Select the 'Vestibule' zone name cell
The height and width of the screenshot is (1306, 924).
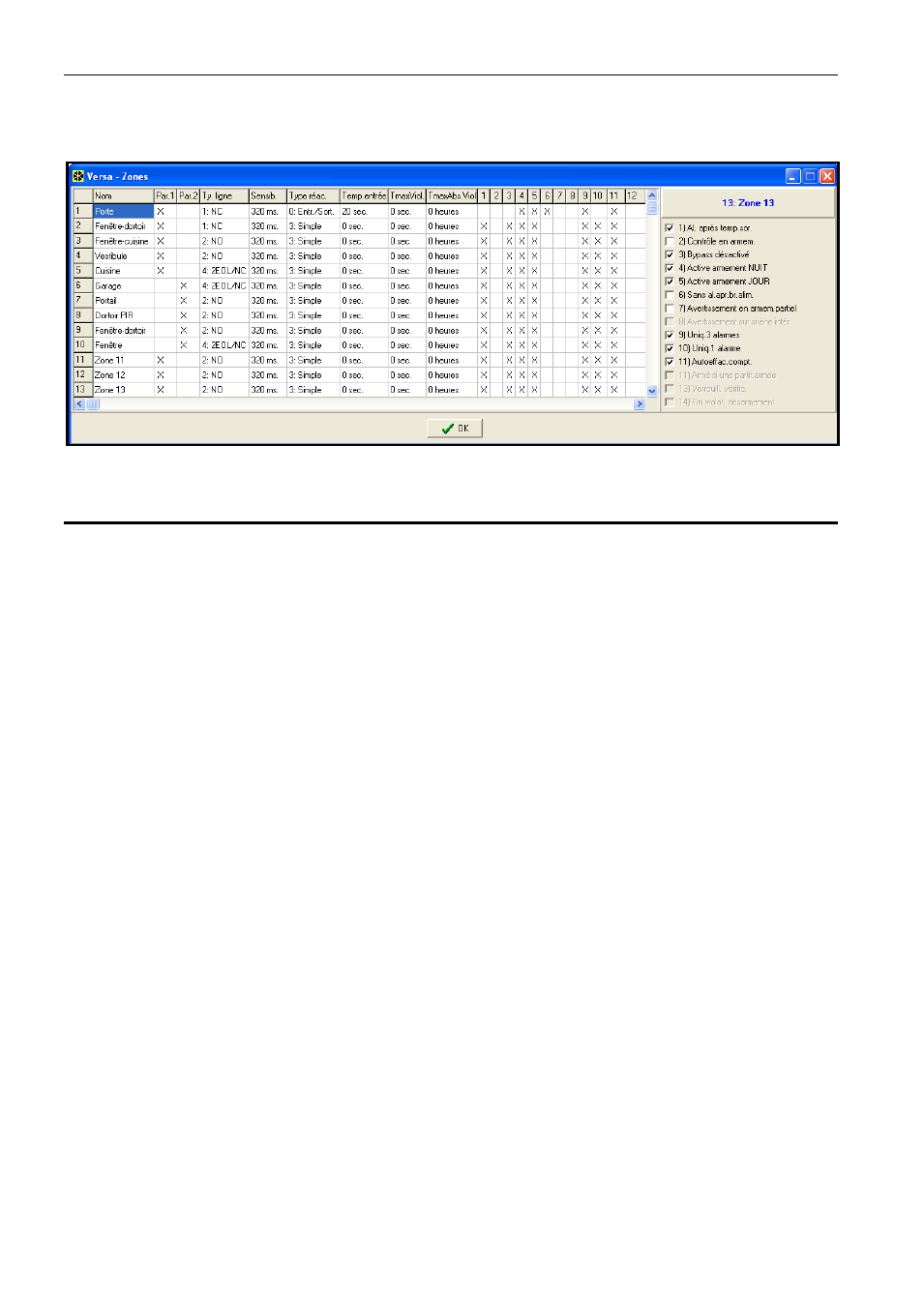(123, 256)
